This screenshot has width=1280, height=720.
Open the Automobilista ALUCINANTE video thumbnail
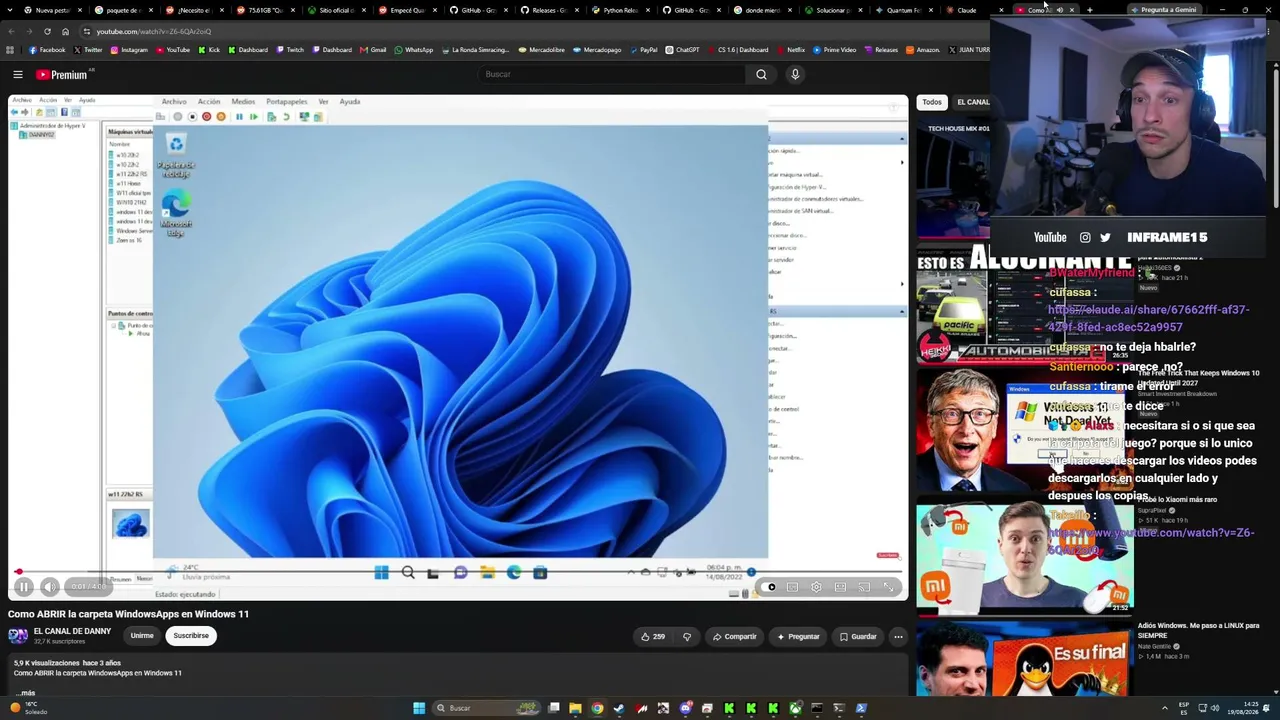coord(1025,302)
